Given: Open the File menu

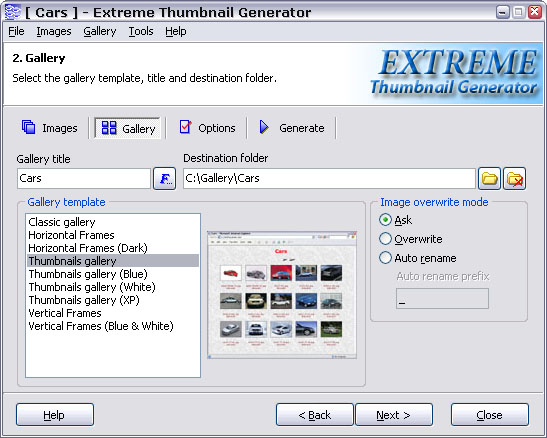Looking at the screenshot, I should click(16, 31).
